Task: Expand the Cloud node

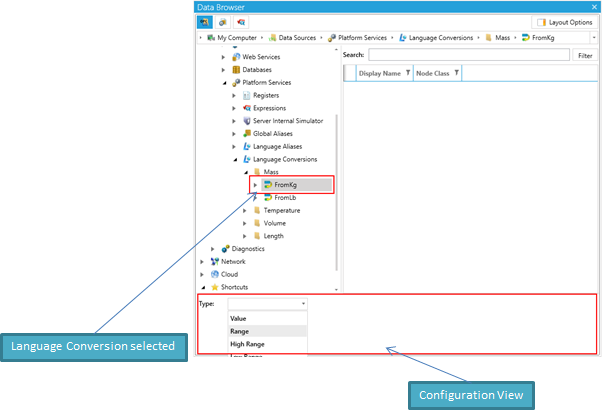Action: (202, 275)
